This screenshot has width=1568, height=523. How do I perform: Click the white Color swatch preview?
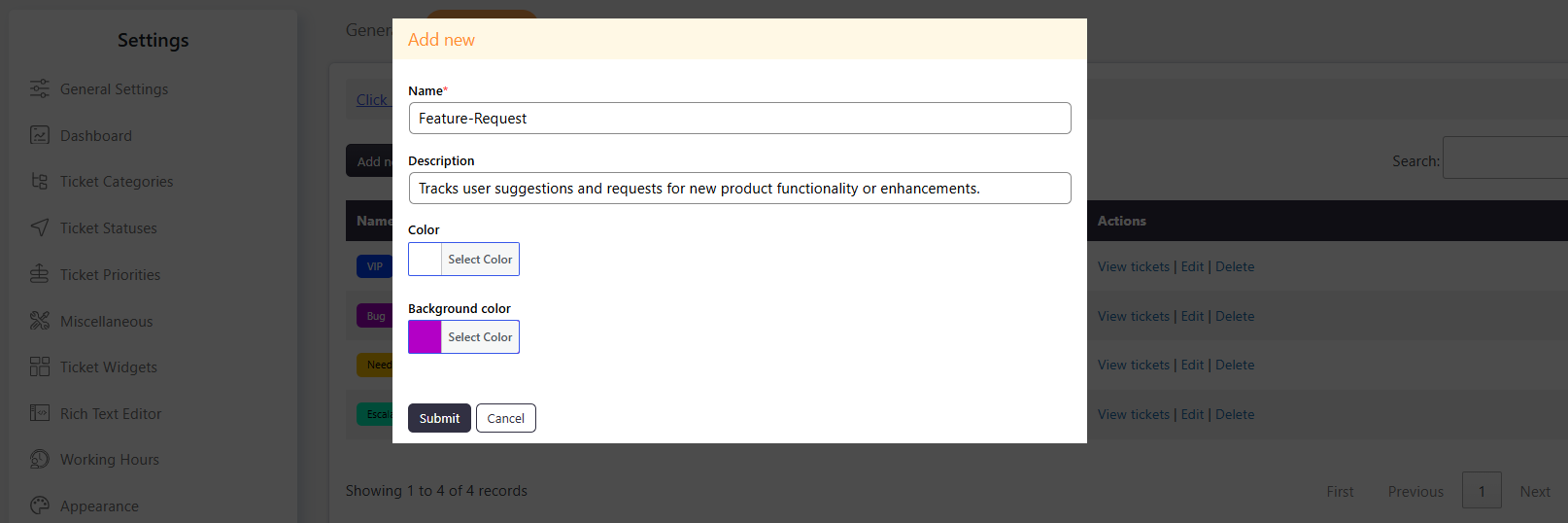pos(425,260)
